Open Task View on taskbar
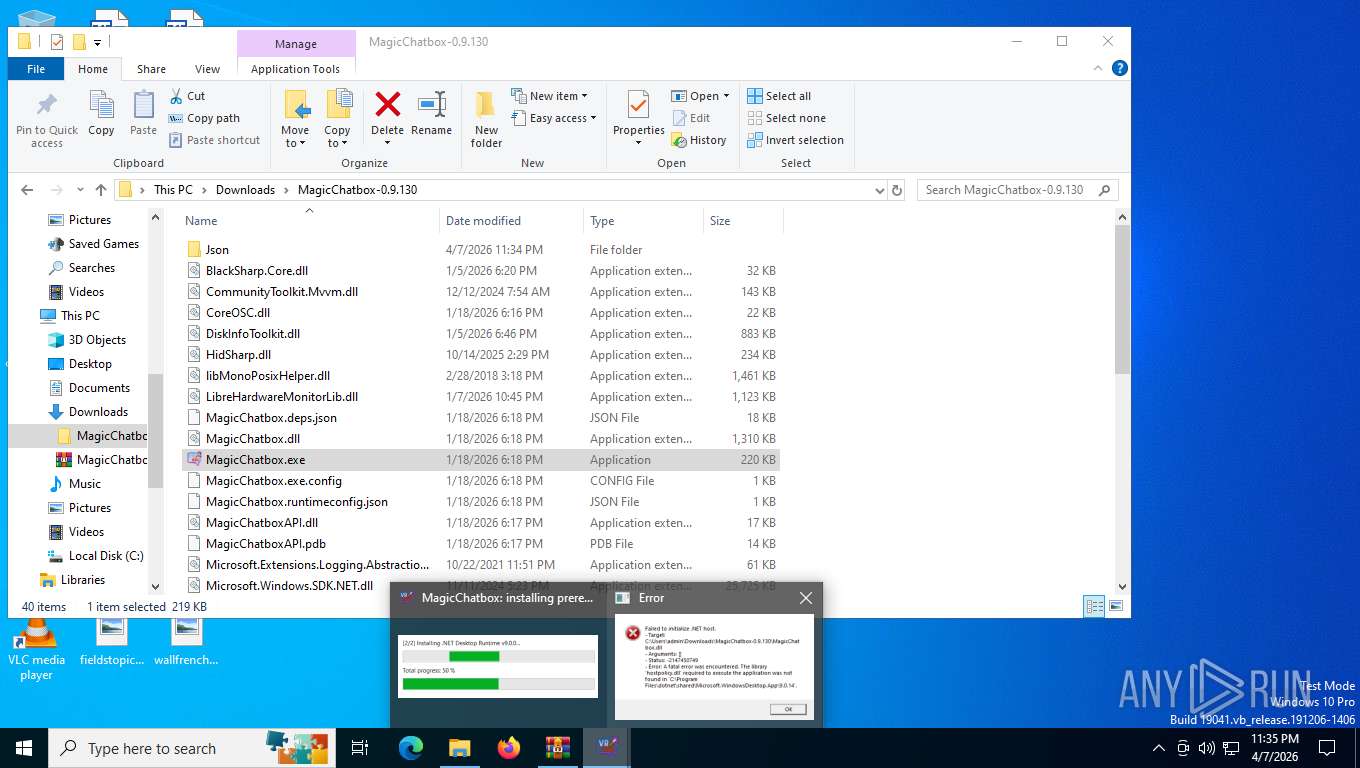The image size is (1360, 768). (360, 748)
